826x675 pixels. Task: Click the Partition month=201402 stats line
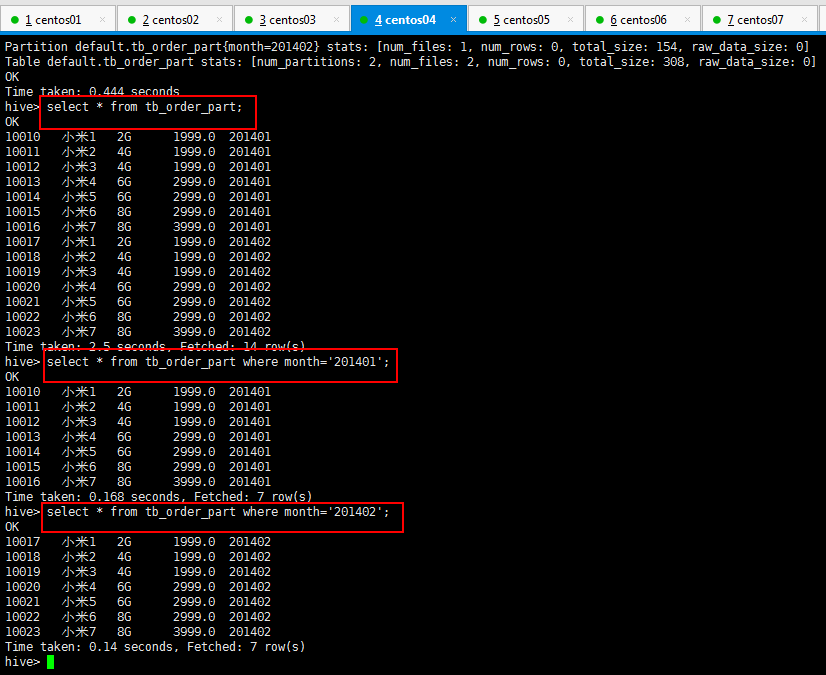[x=407, y=47]
